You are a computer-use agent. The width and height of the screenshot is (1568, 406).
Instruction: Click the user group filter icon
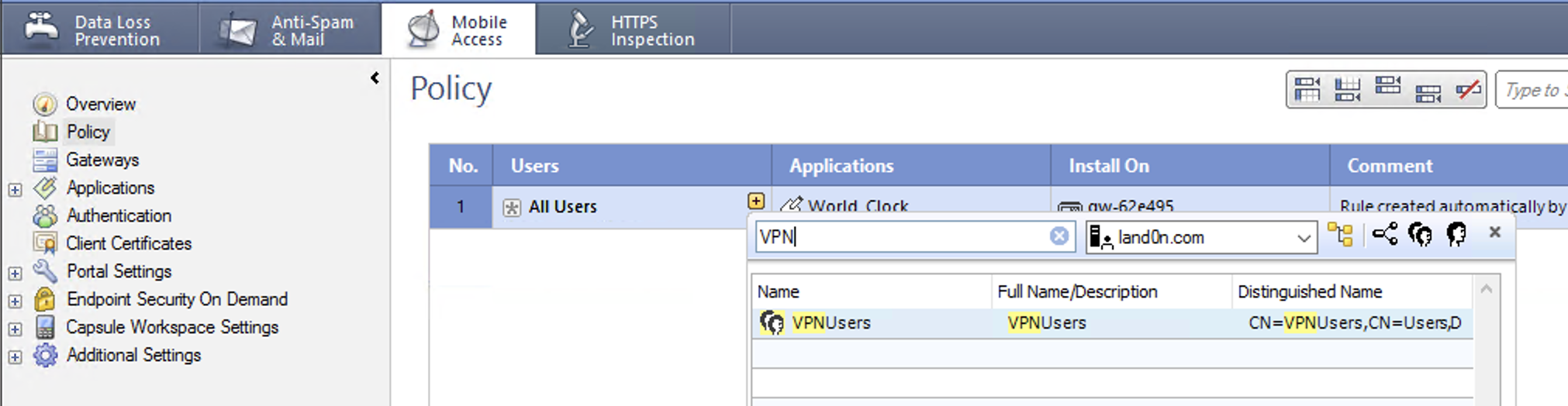tap(1421, 234)
